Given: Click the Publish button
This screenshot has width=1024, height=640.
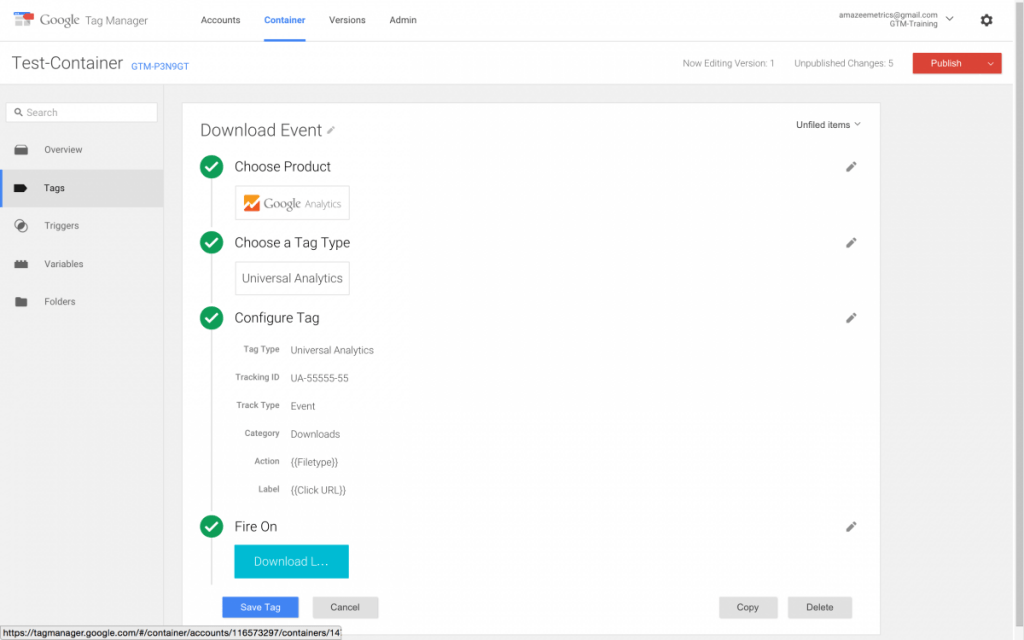Looking at the screenshot, I should tap(946, 63).
